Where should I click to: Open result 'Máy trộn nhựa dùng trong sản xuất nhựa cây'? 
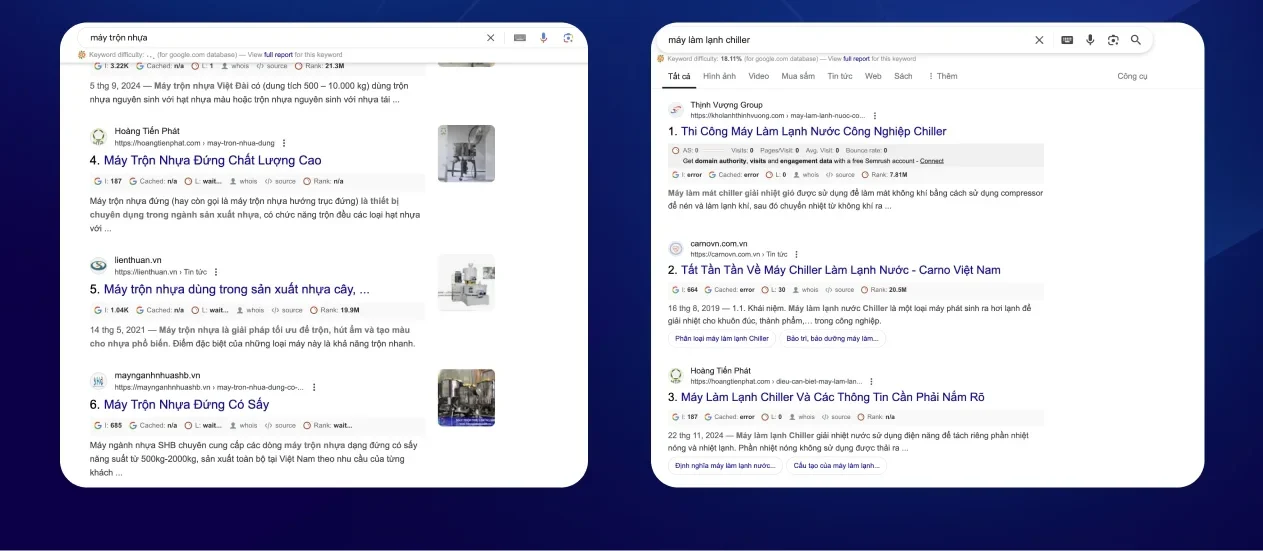[236, 289]
